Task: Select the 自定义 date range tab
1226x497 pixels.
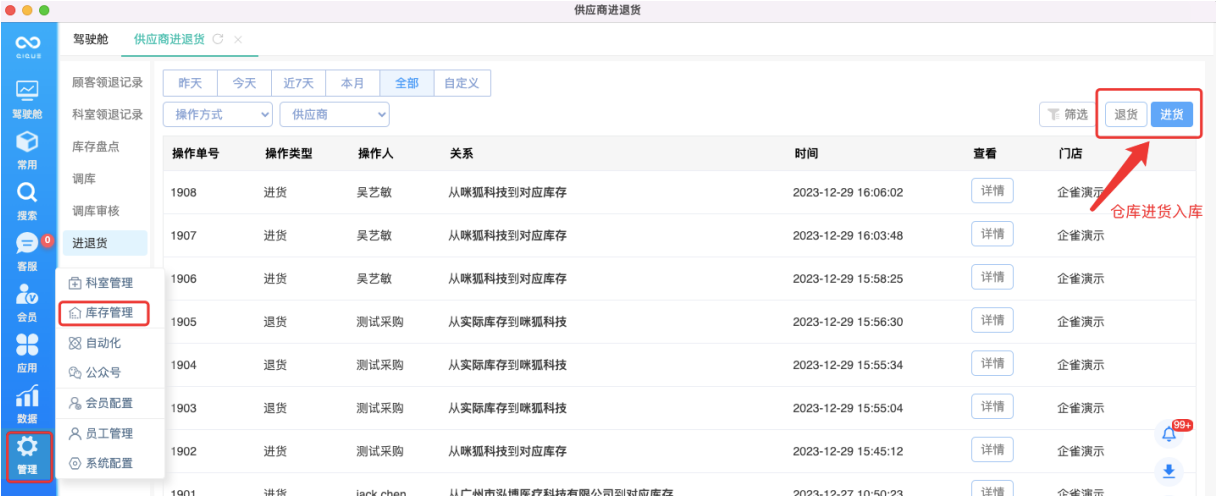Action: coord(462,83)
